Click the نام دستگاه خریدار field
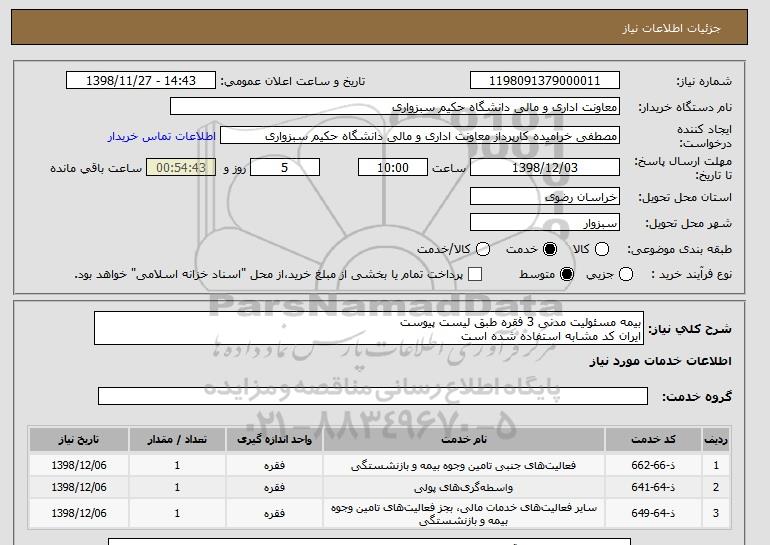The width and height of the screenshot is (770, 545). click(x=395, y=107)
